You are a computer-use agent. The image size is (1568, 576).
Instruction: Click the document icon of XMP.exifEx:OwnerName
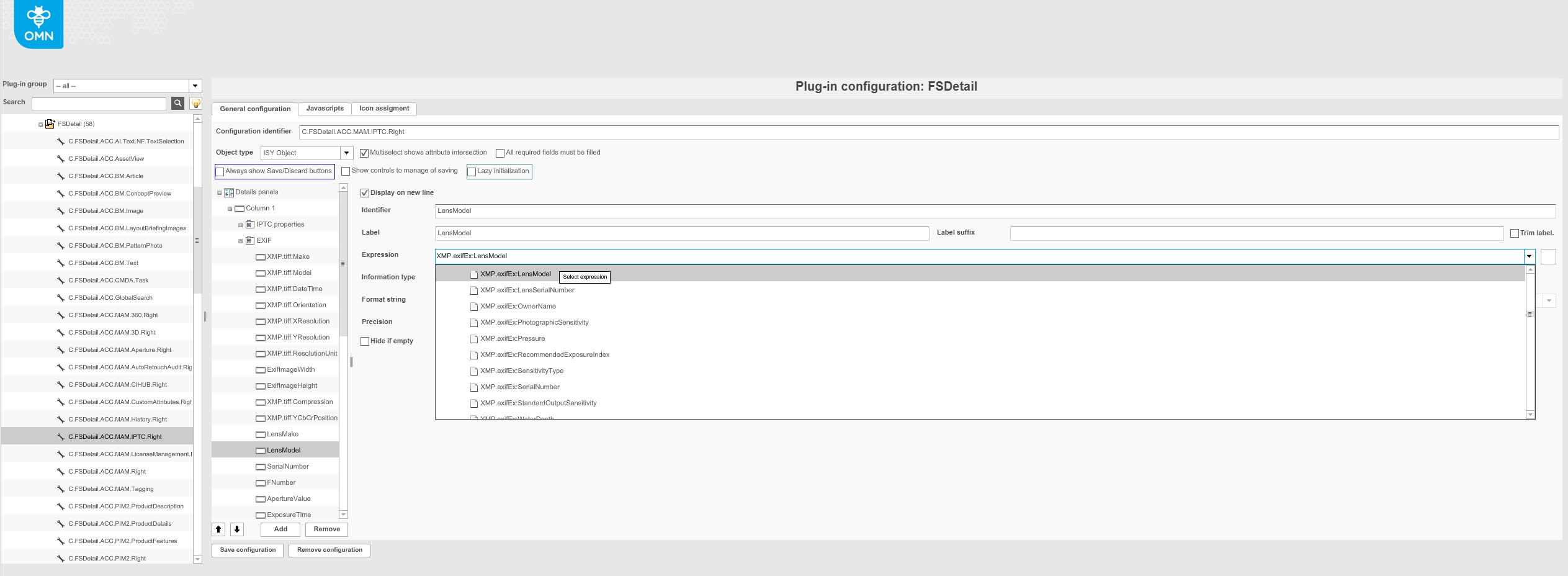(x=474, y=307)
